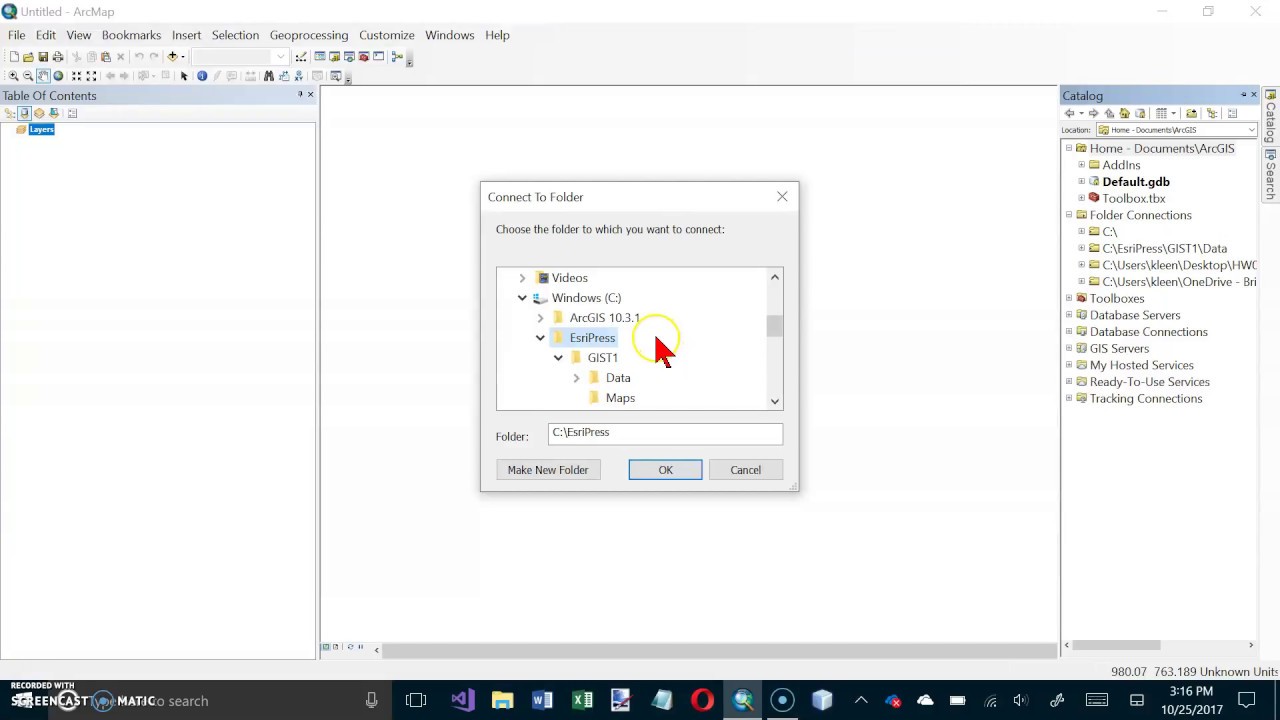Click the Fixed Zoom Out icon
The width and height of the screenshot is (1280, 720).
(91, 76)
